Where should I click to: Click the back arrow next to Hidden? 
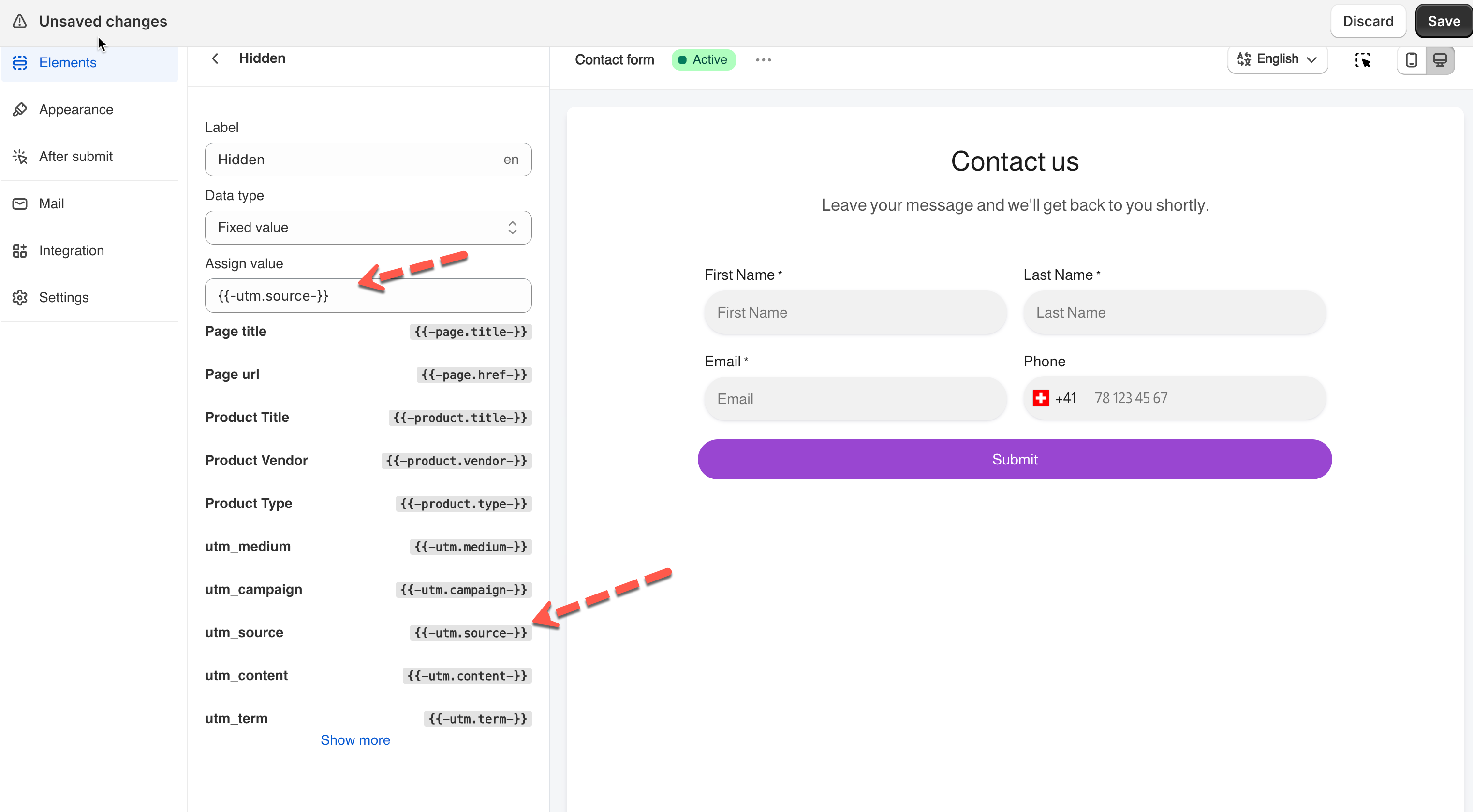[x=215, y=58]
